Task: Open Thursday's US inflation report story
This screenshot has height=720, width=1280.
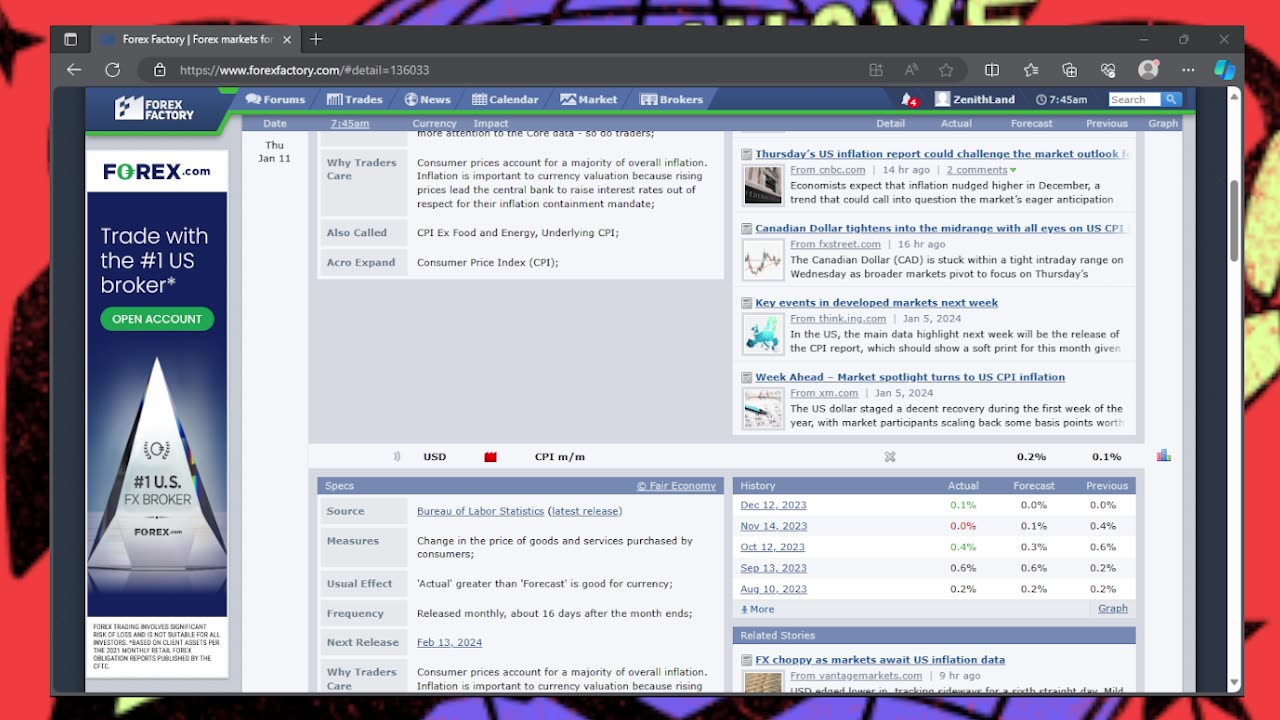Action: point(942,154)
